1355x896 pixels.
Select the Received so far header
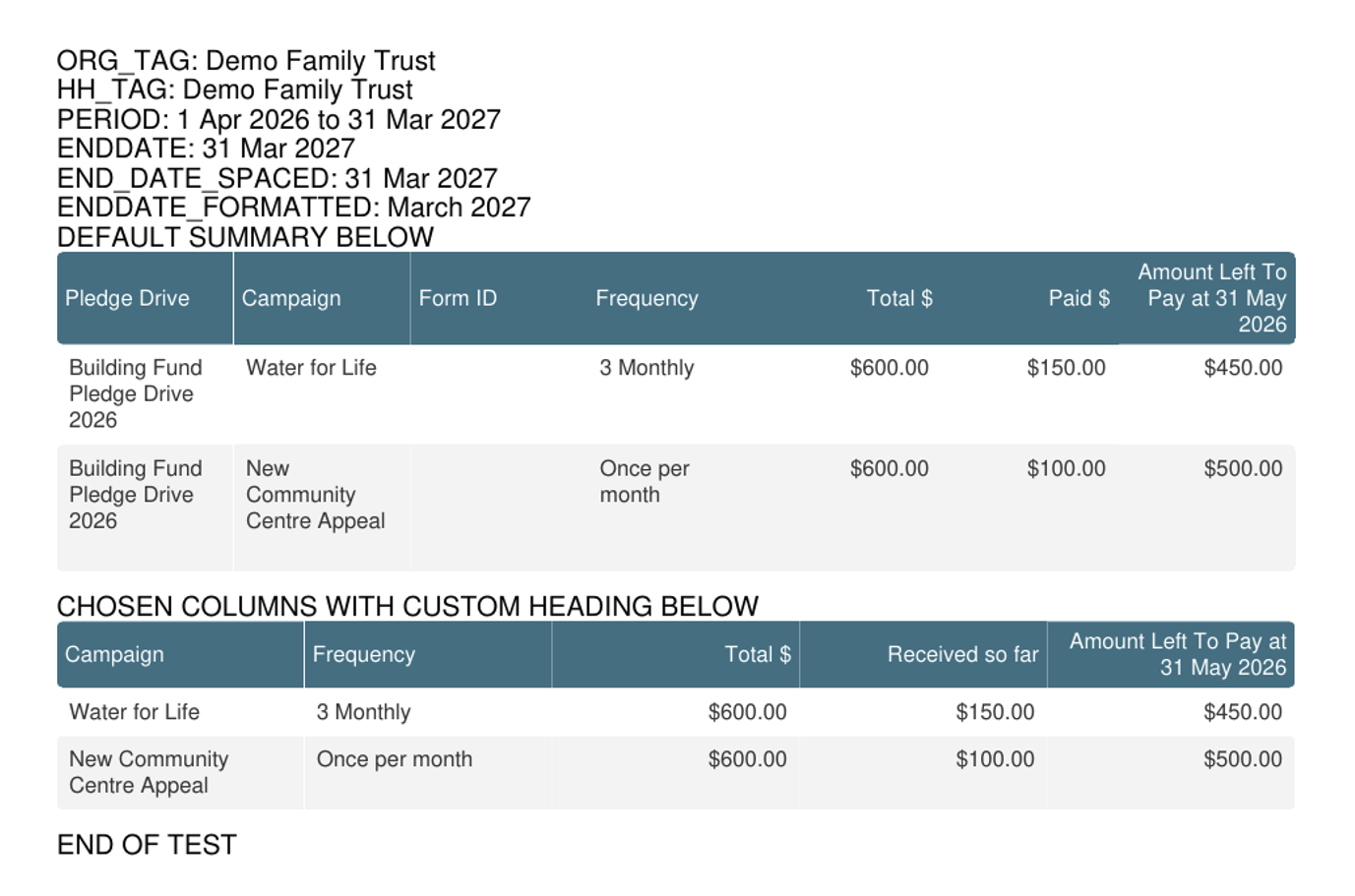[962, 655]
